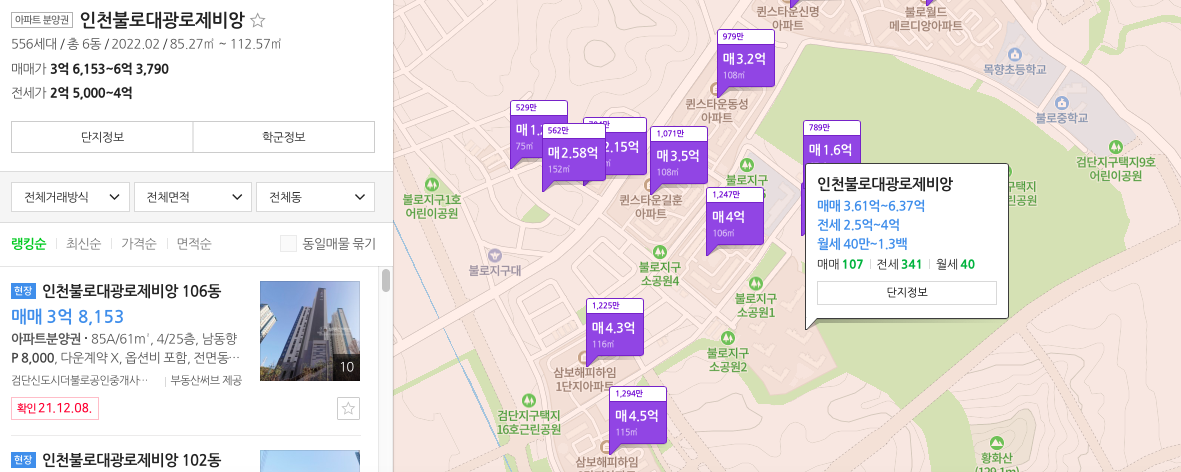Click 단지정보 button in map popup
Image resolution: width=1181 pixels, height=472 pixels.
tap(907, 293)
